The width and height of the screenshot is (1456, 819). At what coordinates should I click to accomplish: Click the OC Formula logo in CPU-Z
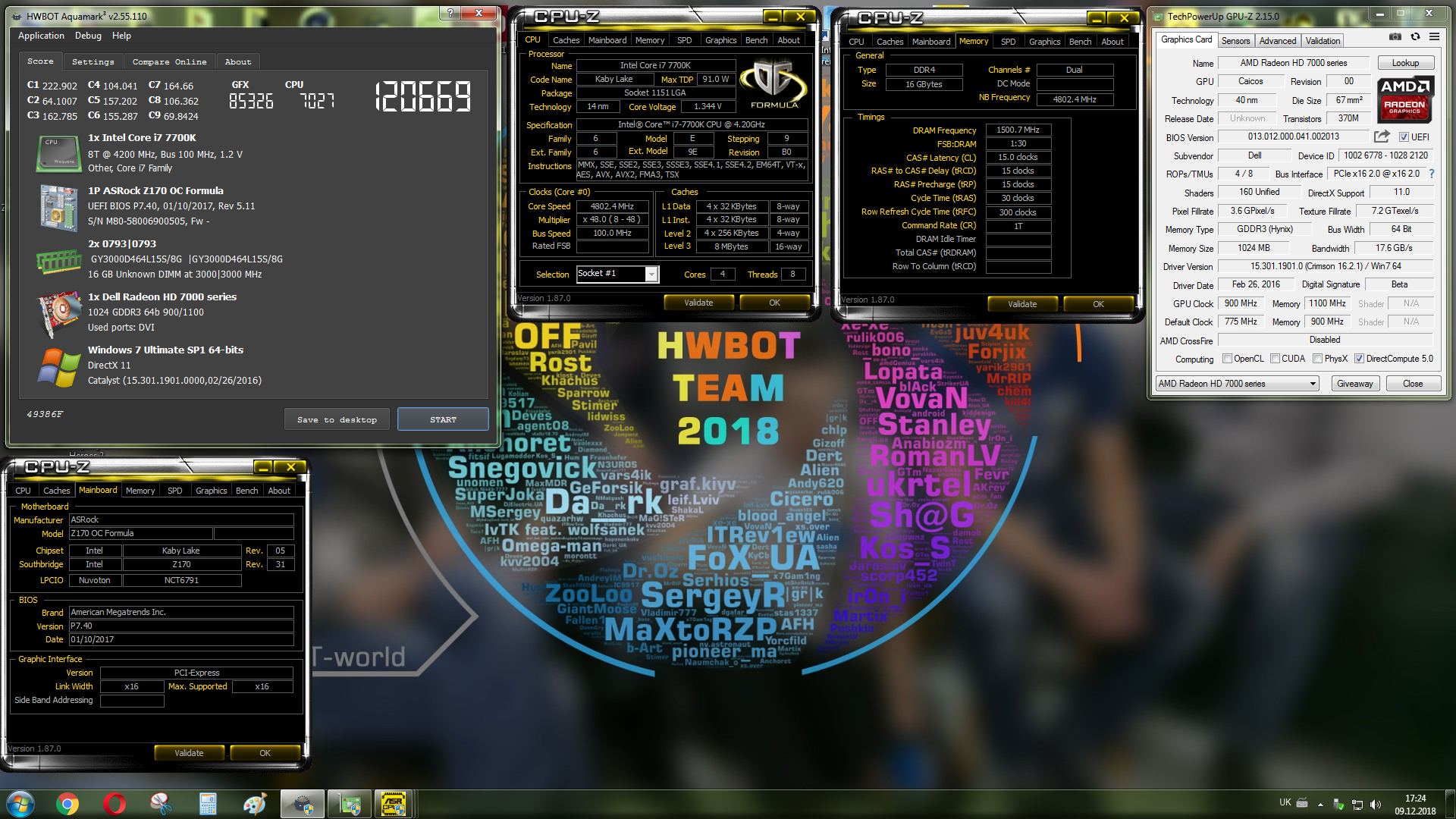773,85
